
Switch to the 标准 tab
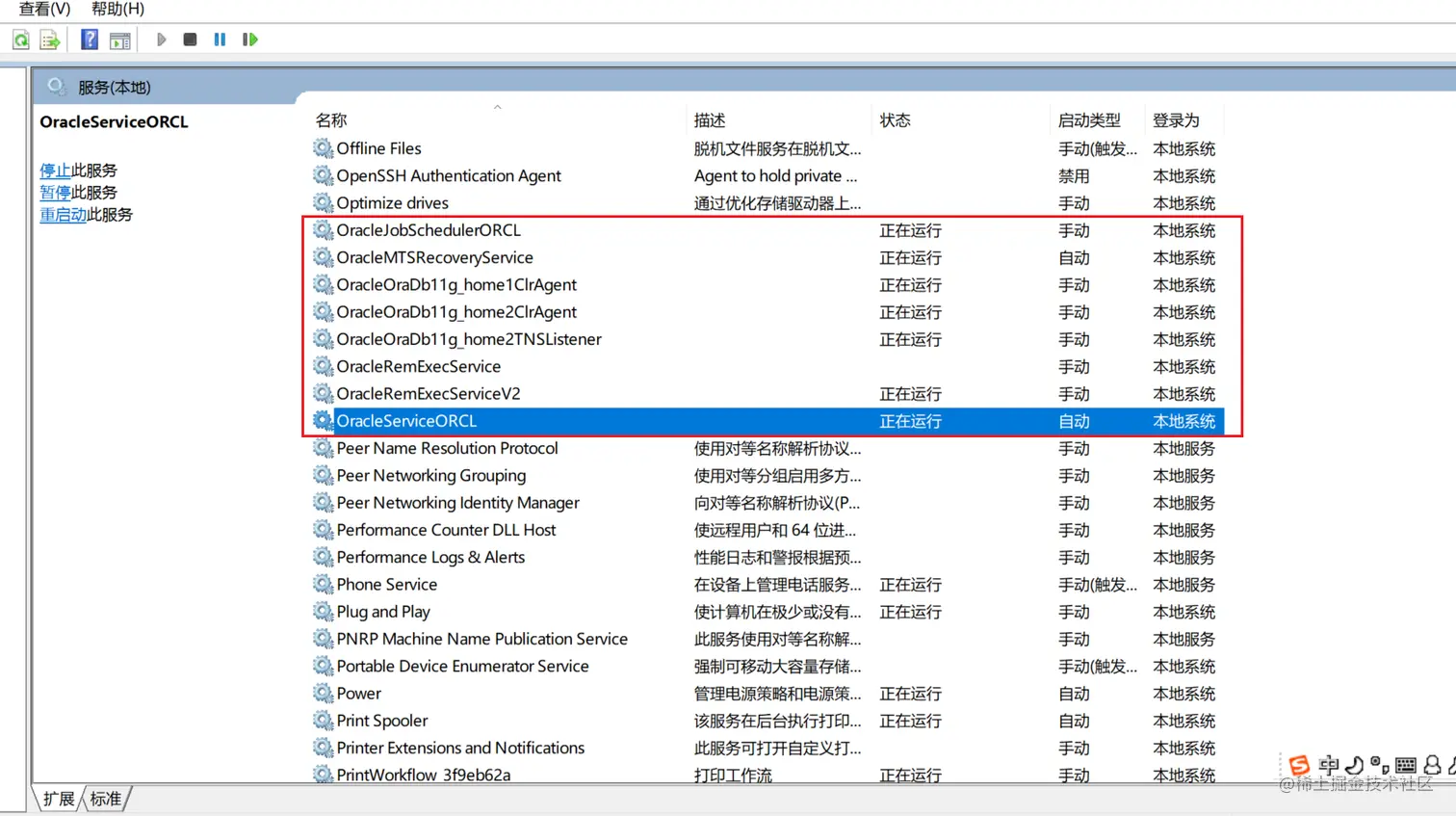(x=106, y=799)
